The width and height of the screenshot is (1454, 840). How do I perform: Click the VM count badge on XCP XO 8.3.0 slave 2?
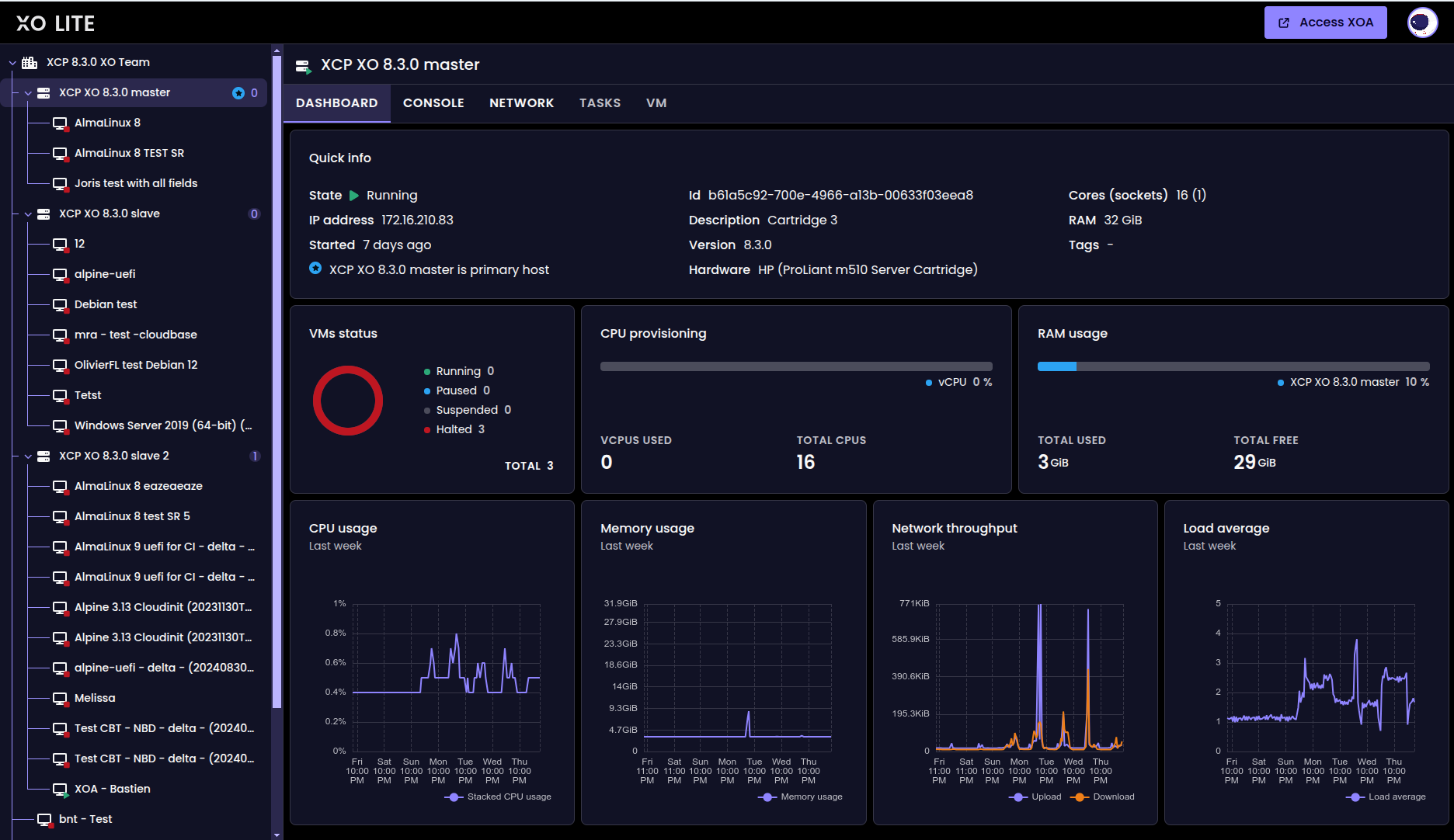click(x=255, y=456)
